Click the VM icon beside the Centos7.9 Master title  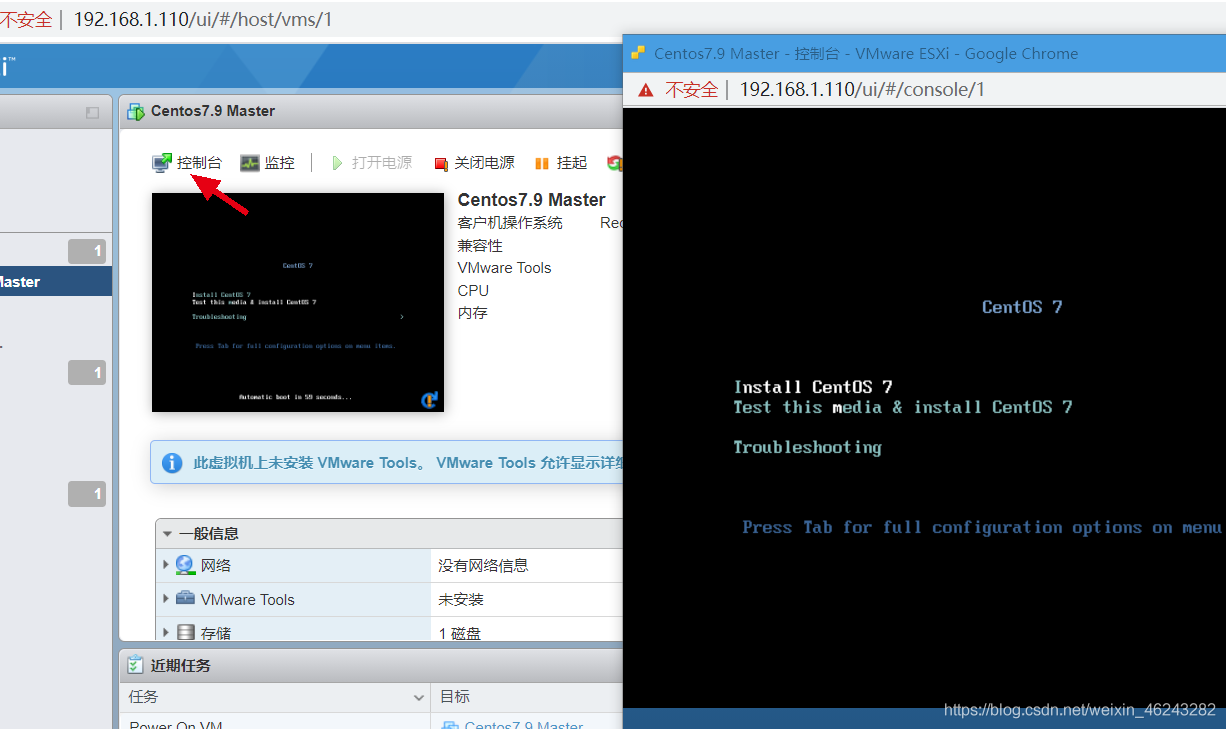136,112
